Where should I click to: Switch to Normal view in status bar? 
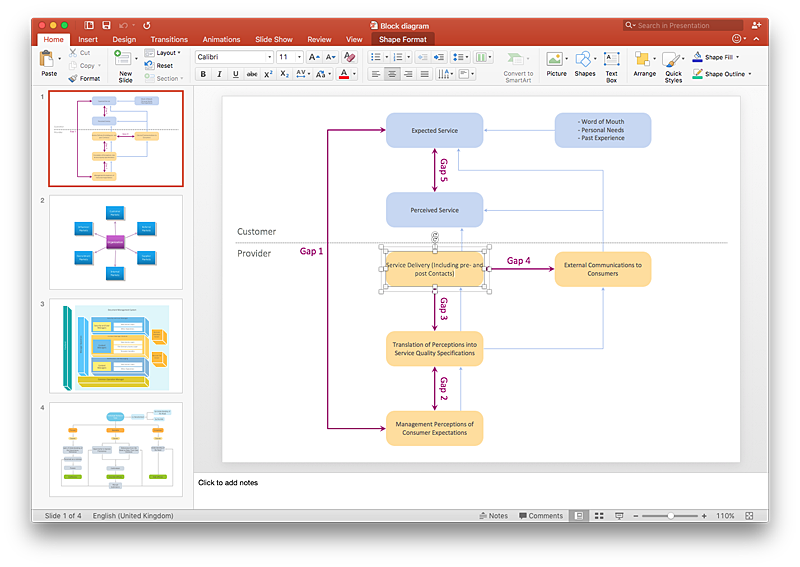point(579,516)
